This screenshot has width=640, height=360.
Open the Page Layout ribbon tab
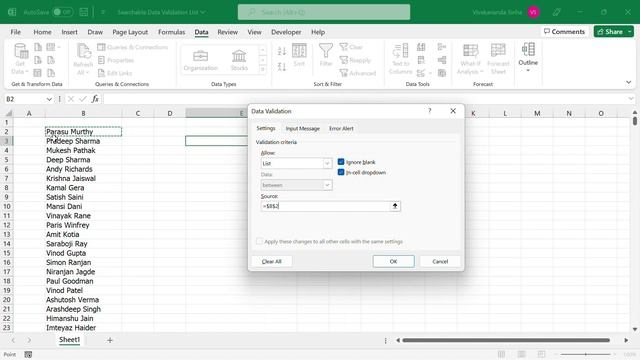click(130, 32)
